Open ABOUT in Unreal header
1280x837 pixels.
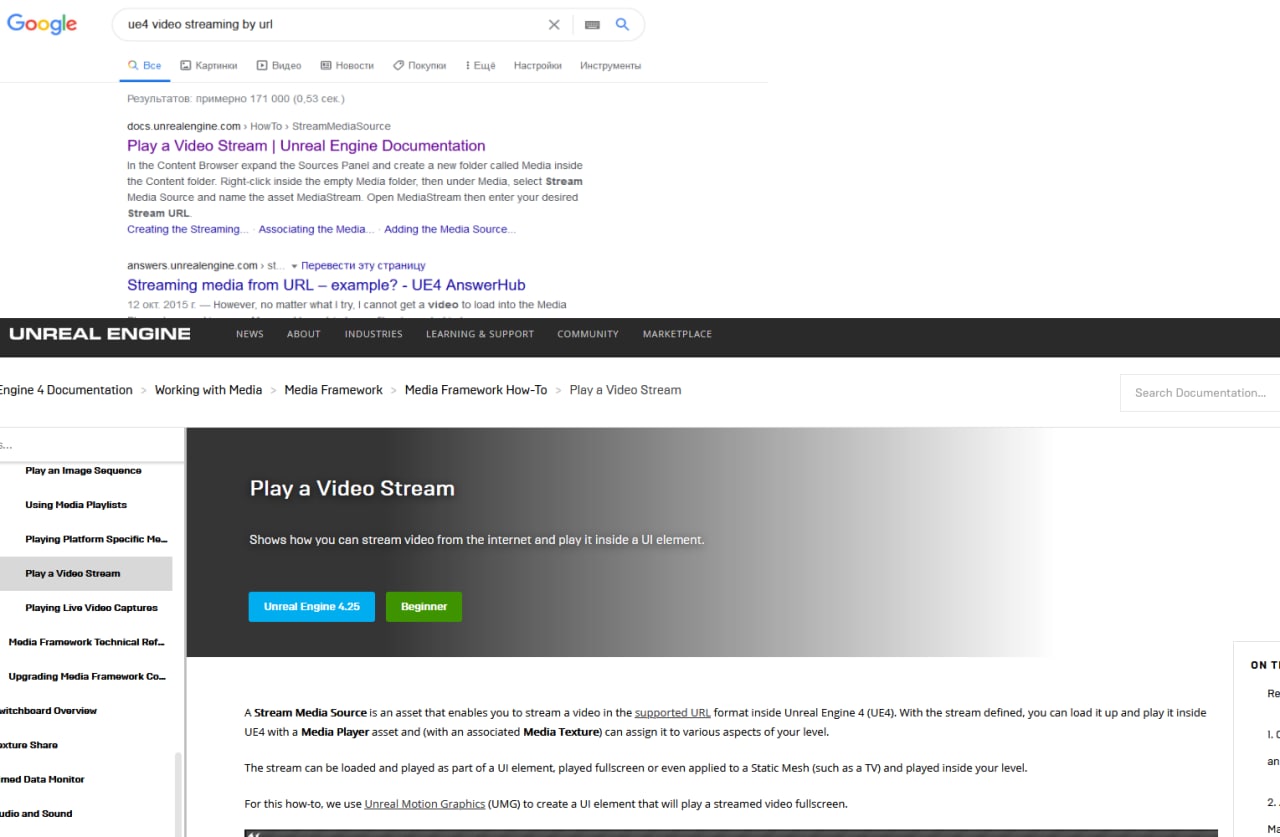304,334
